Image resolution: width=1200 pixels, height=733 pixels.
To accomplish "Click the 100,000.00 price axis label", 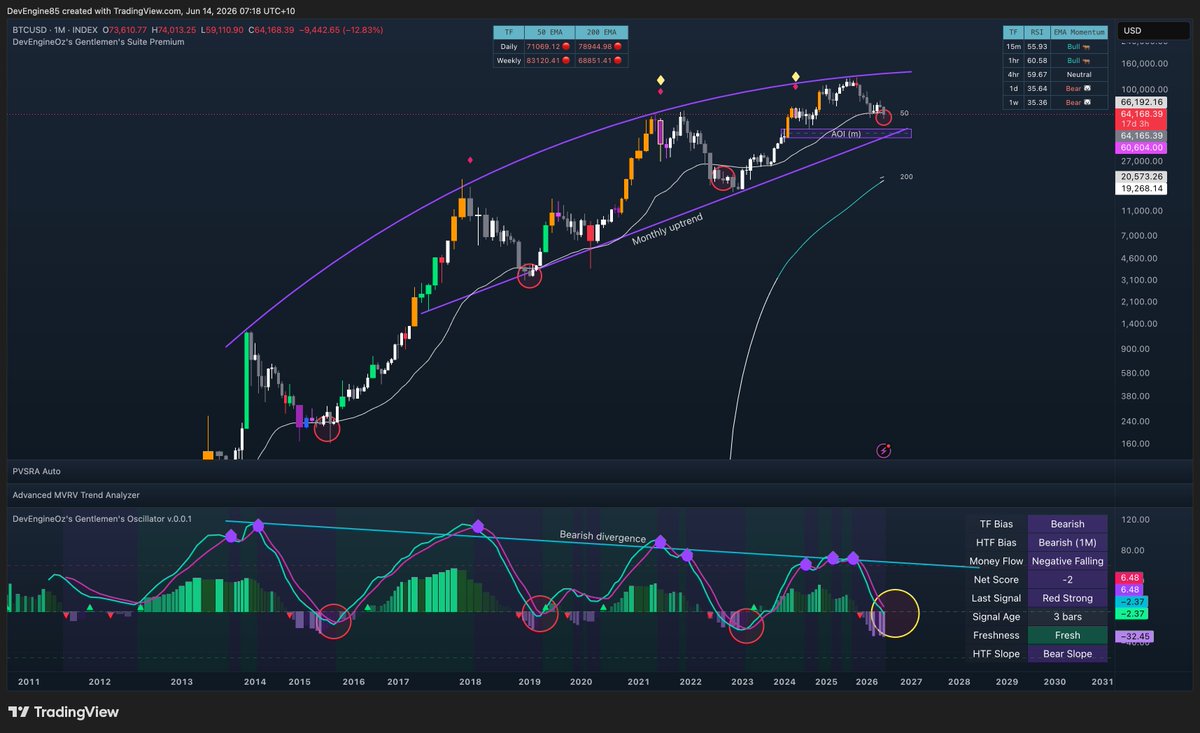I will (x=1145, y=89).
